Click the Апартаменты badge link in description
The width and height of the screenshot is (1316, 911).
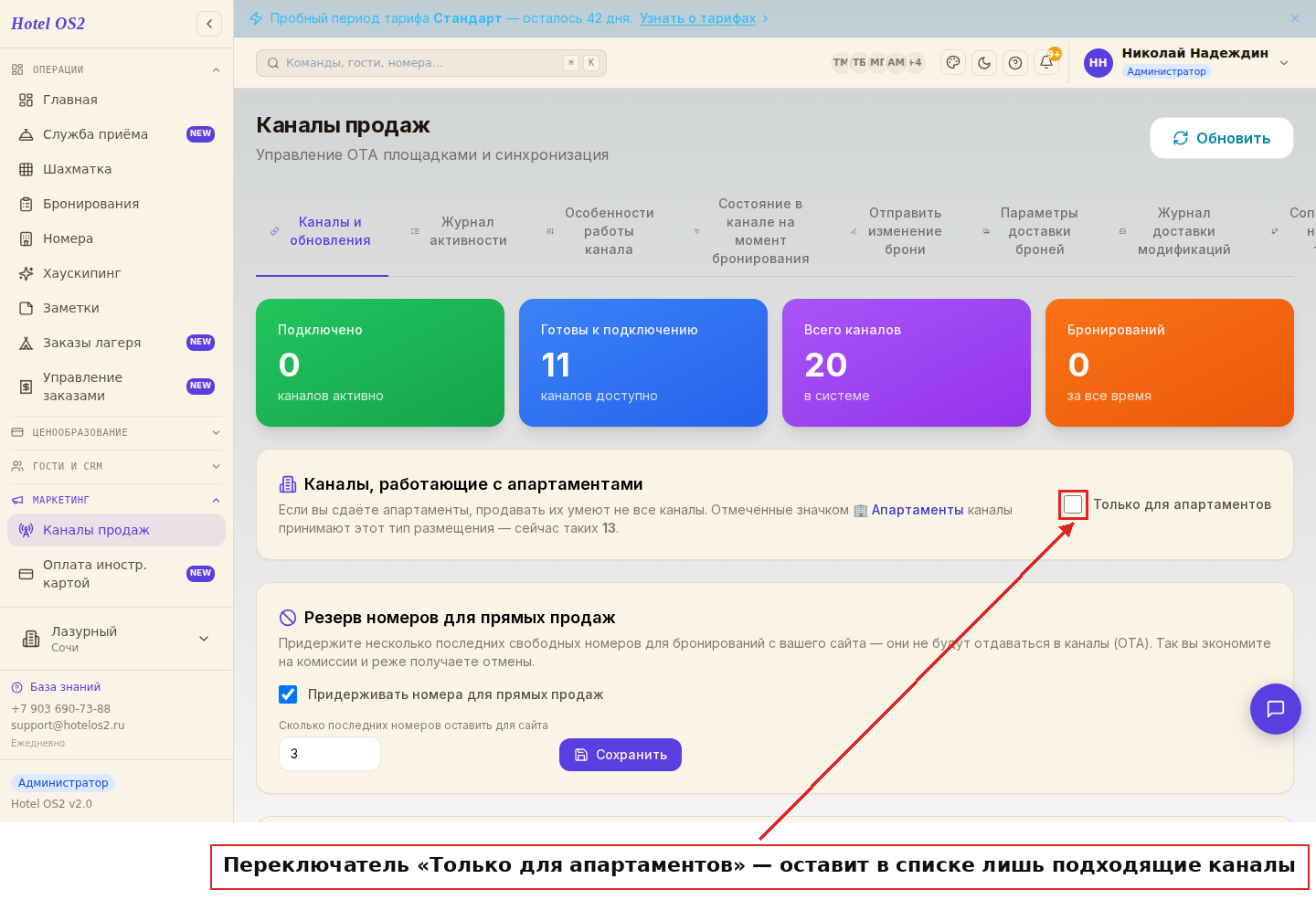click(x=908, y=510)
